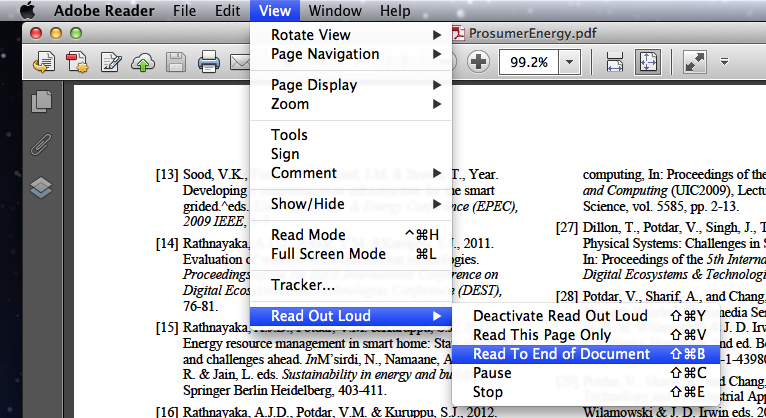Expand the Page Display submenu
Screen dimensions: 766x418
tap(351, 85)
